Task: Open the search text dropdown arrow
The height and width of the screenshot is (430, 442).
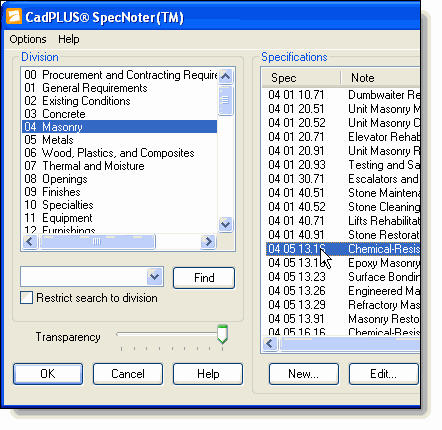Action: point(154,277)
